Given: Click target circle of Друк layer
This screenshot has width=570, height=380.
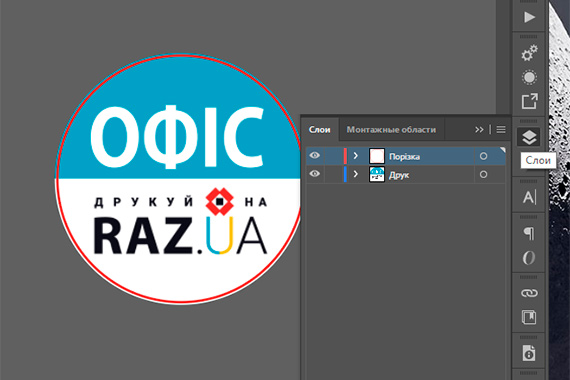Looking at the screenshot, I should pyautogui.click(x=483, y=175).
